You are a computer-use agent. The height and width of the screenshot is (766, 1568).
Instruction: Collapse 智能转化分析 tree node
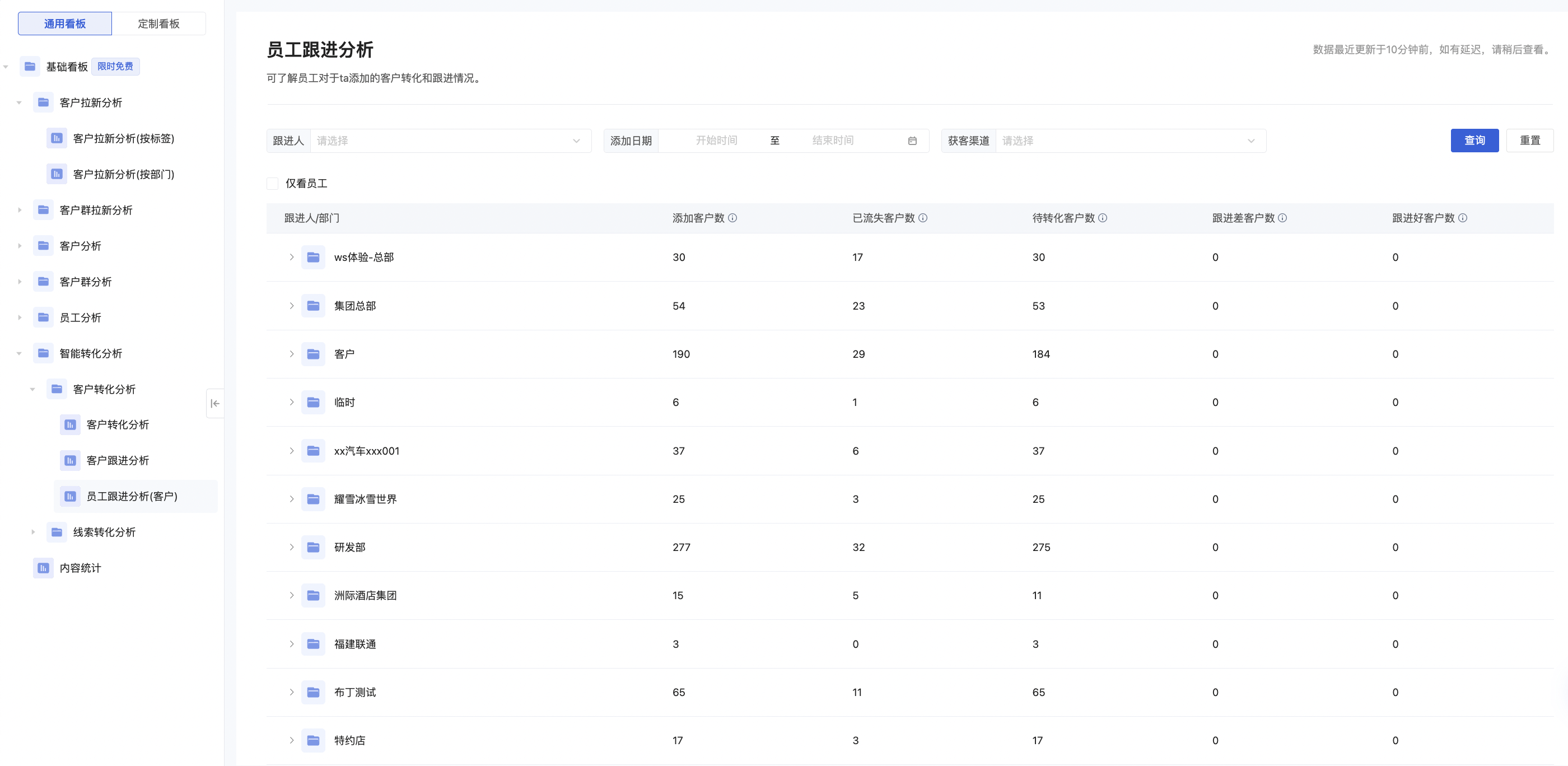point(20,353)
